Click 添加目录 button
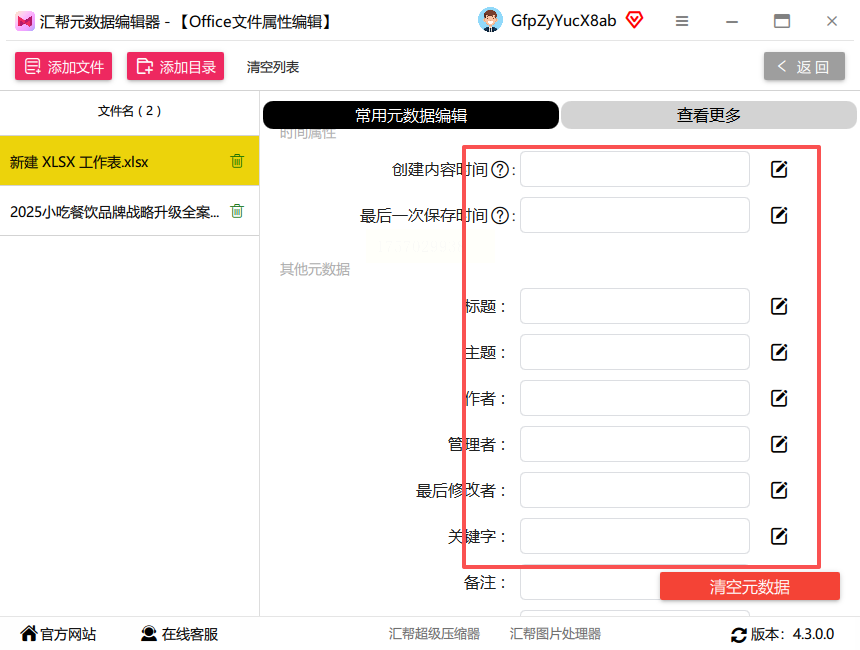860x650 pixels. click(x=176, y=66)
